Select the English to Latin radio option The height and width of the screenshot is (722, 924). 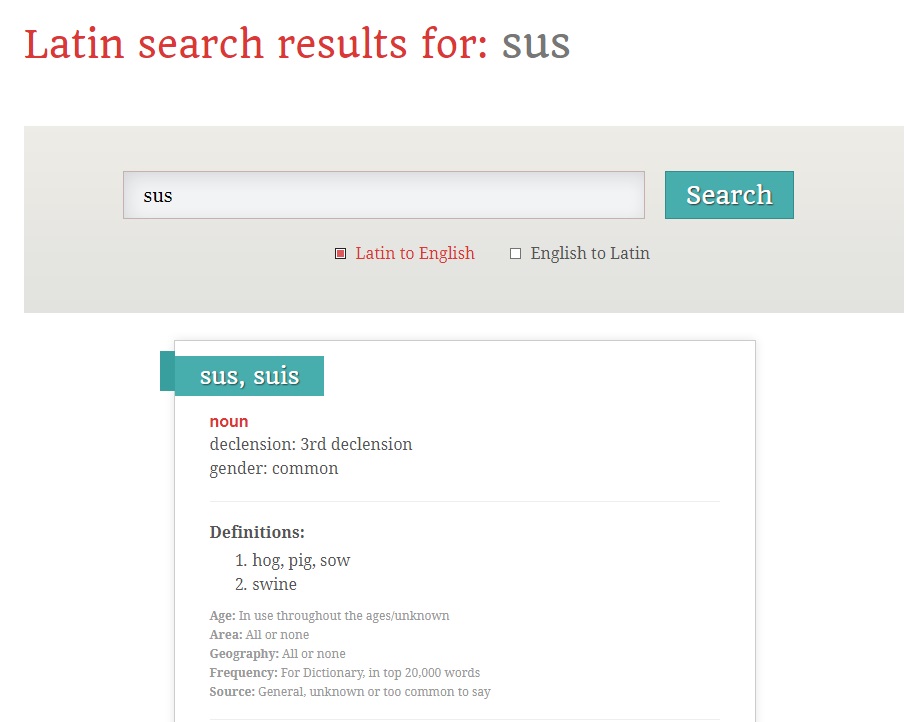pyautogui.click(x=515, y=253)
